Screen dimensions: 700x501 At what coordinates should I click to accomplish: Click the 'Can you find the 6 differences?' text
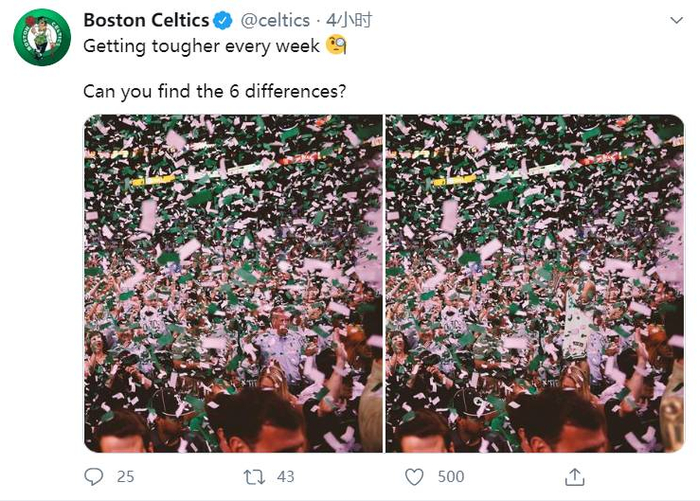[214, 92]
